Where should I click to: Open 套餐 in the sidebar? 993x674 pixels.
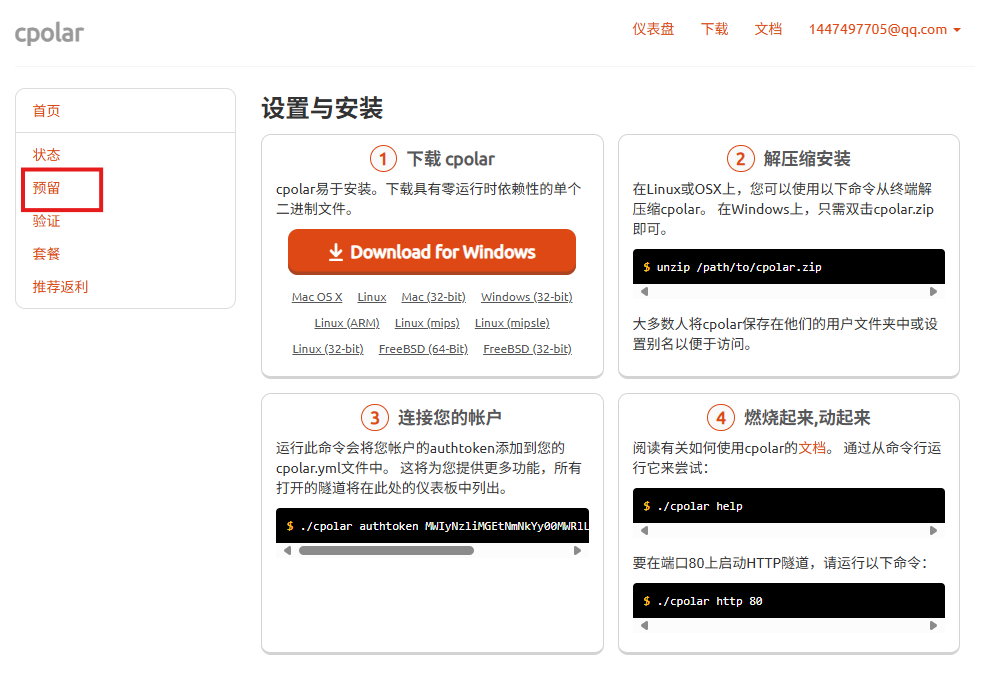click(46, 254)
